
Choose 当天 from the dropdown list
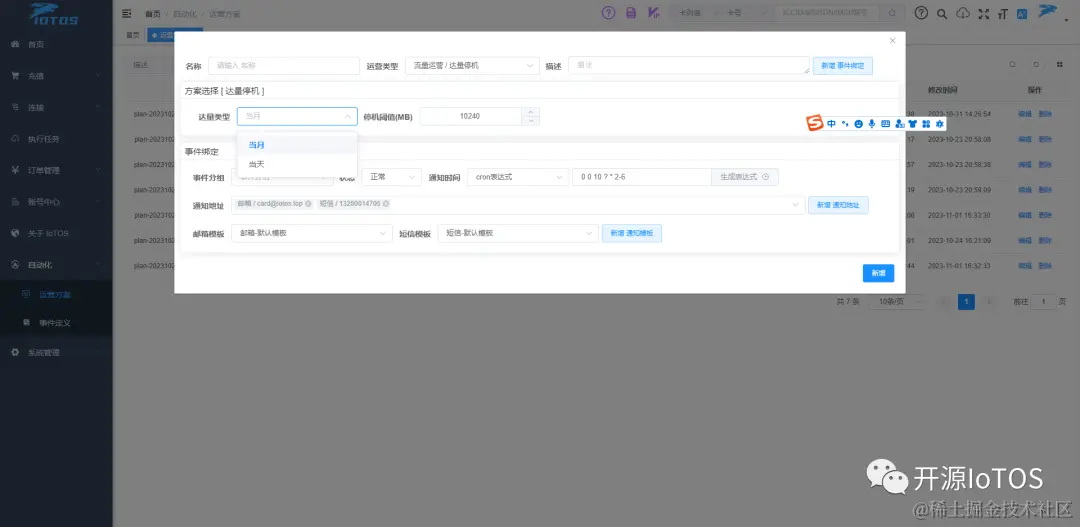point(298,164)
